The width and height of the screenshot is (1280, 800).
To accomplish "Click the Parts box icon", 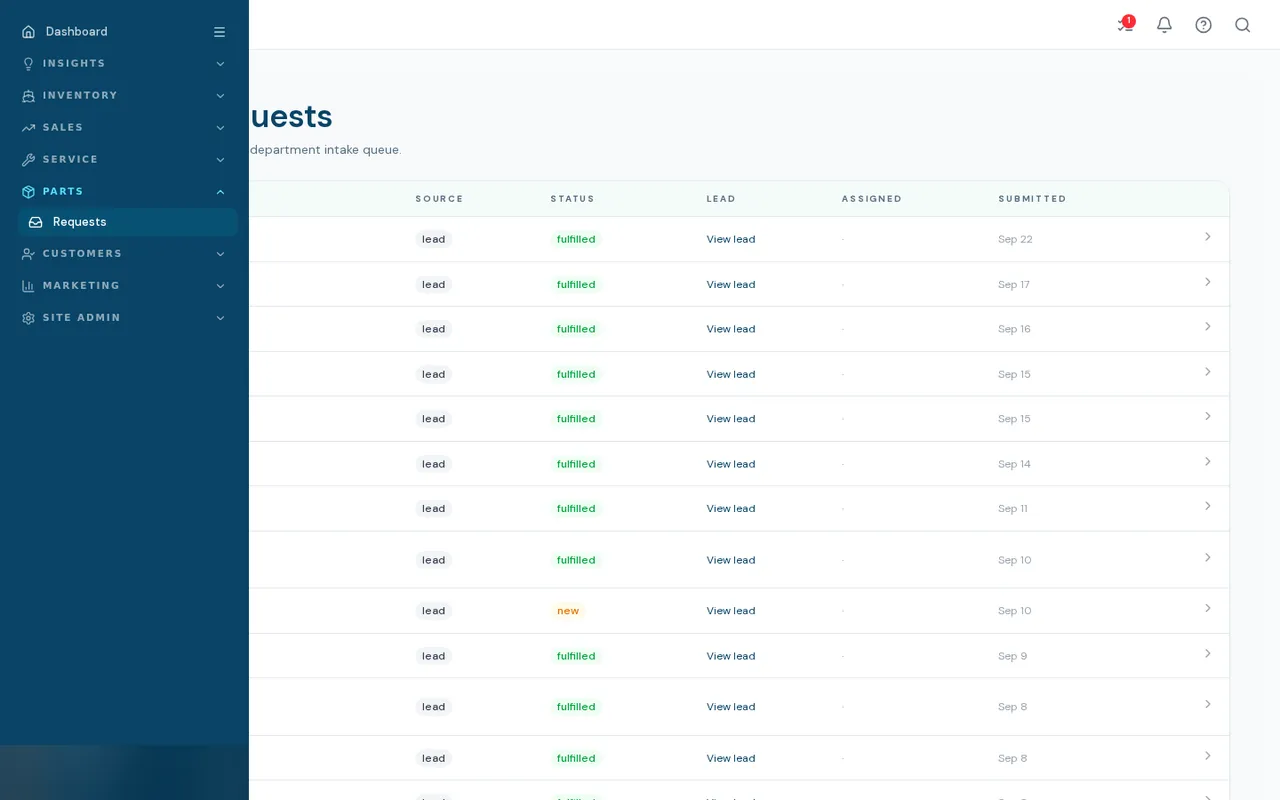I will [x=28, y=192].
